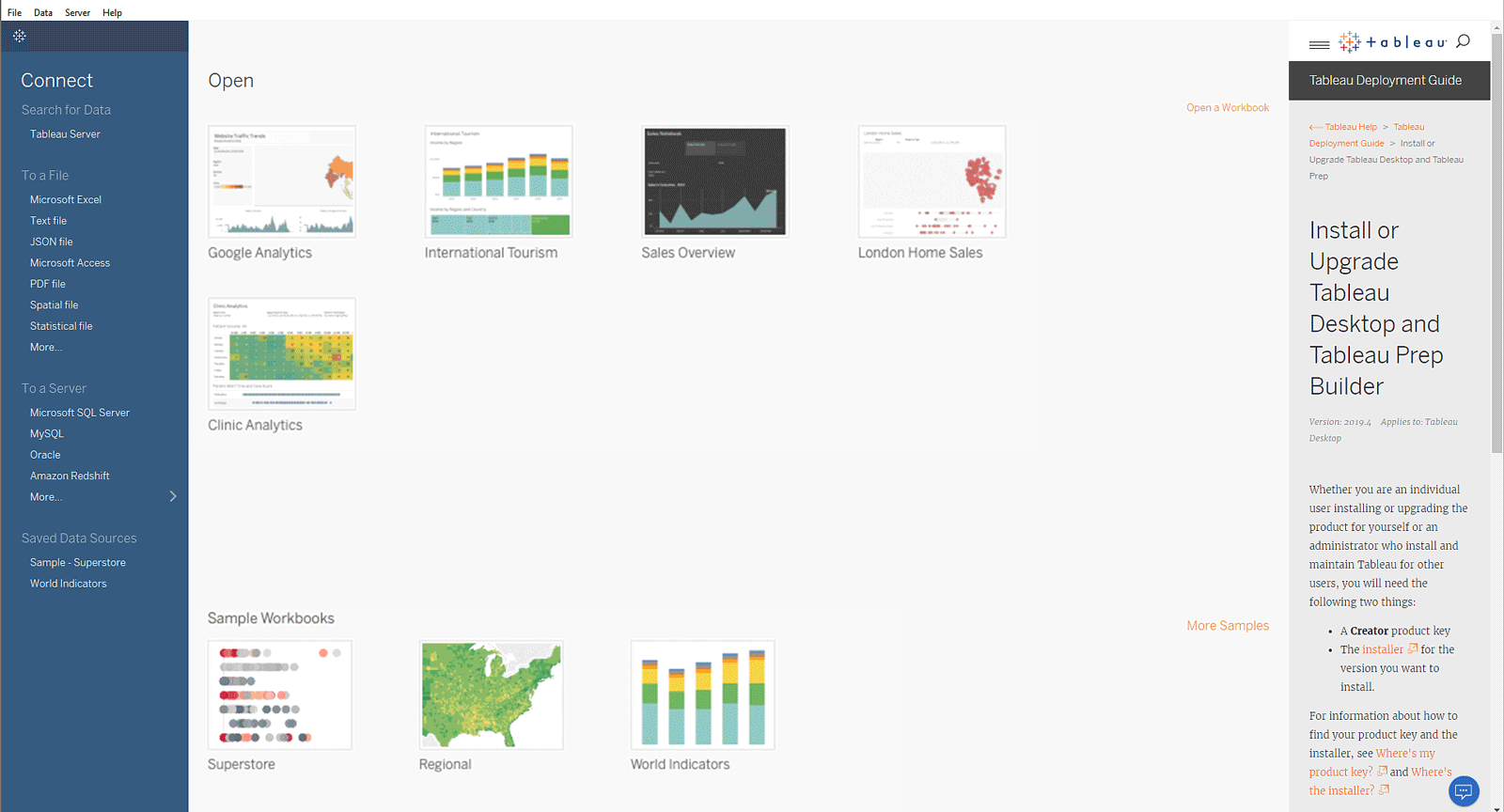
Task: Follow Where's the installer link
Action: click(x=1381, y=781)
